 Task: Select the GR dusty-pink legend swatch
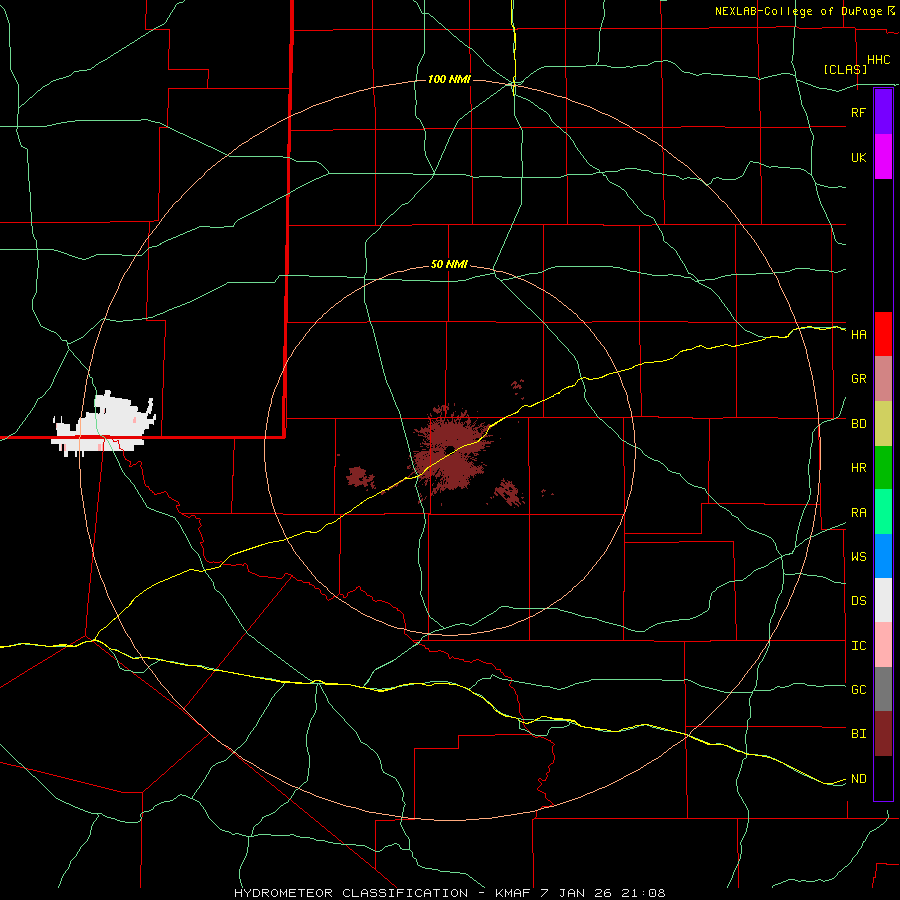(x=883, y=379)
